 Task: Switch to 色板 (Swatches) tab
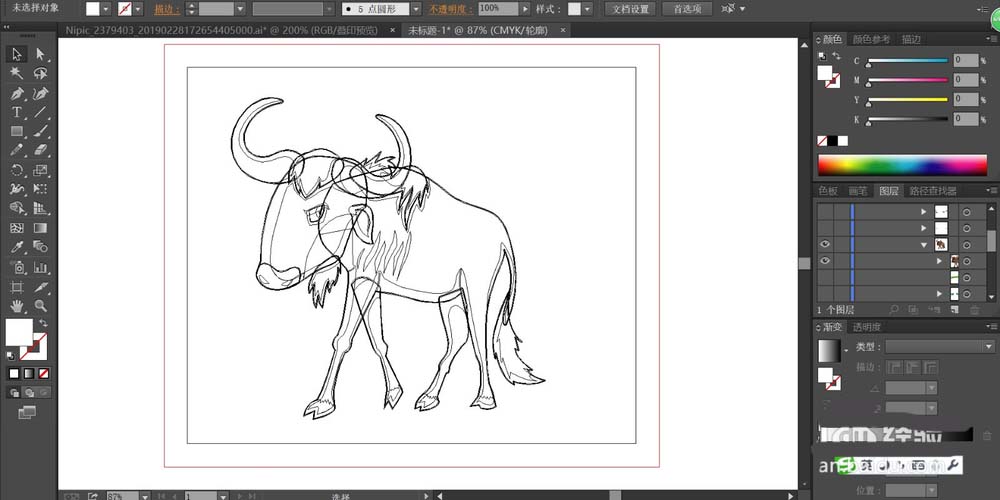click(x=828, y=191)
